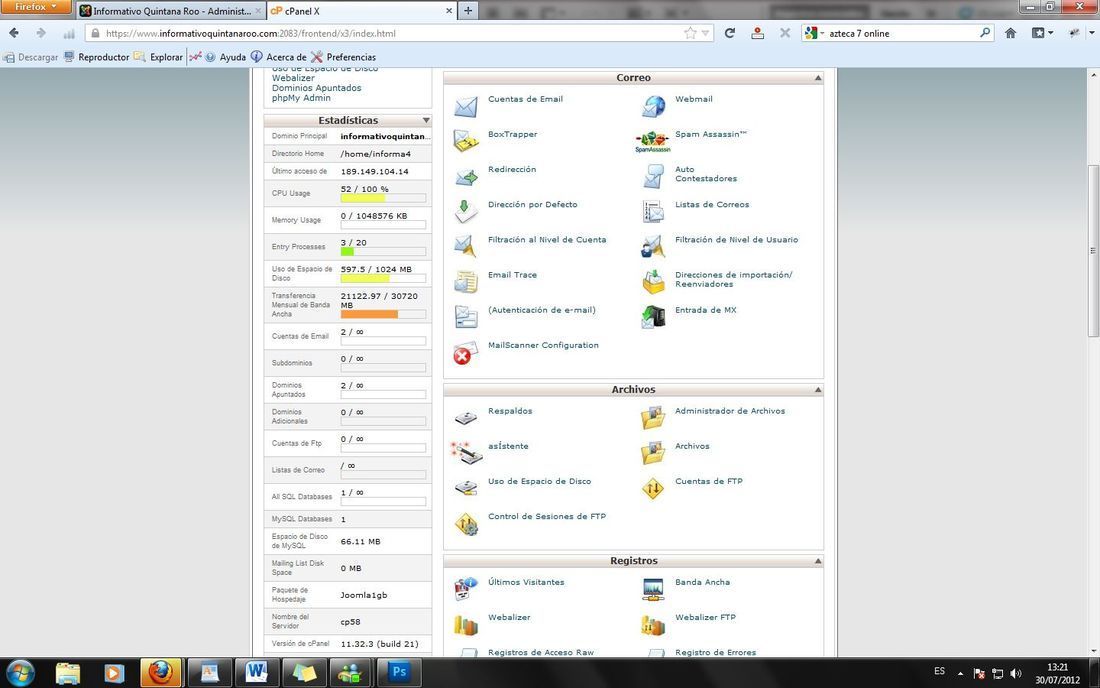Viewport: 1100px width, 688px height.
Task: Open the BoxTrapper icon
Action: (x=465, y=141)
